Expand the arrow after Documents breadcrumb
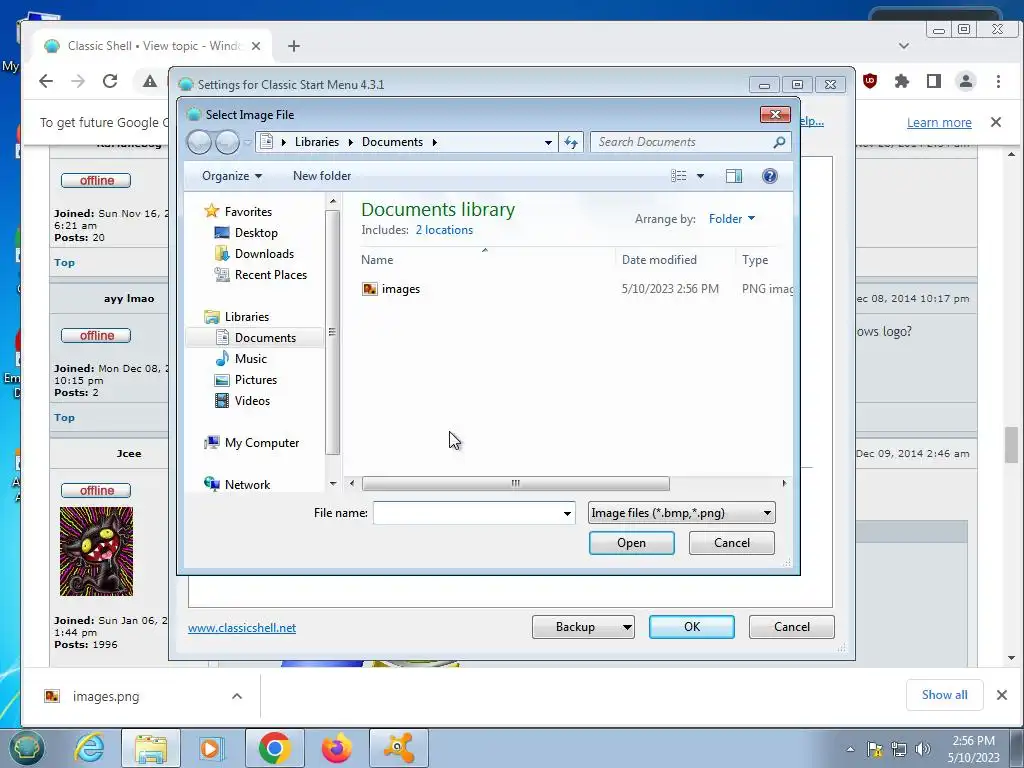Viewport: 1024px width, 768px height. [x=434, y=142]
